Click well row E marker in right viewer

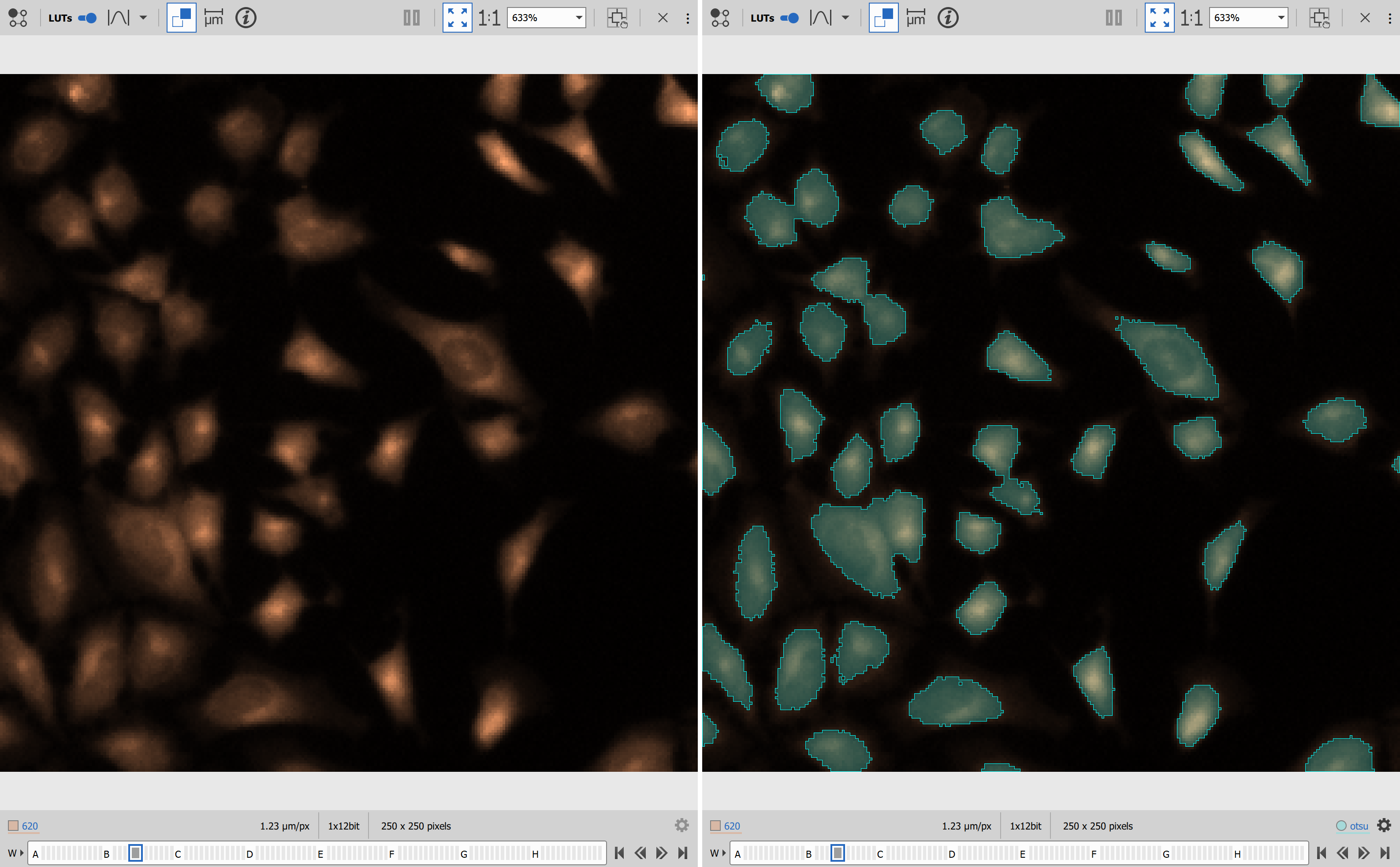click(x=1022, y=854)
